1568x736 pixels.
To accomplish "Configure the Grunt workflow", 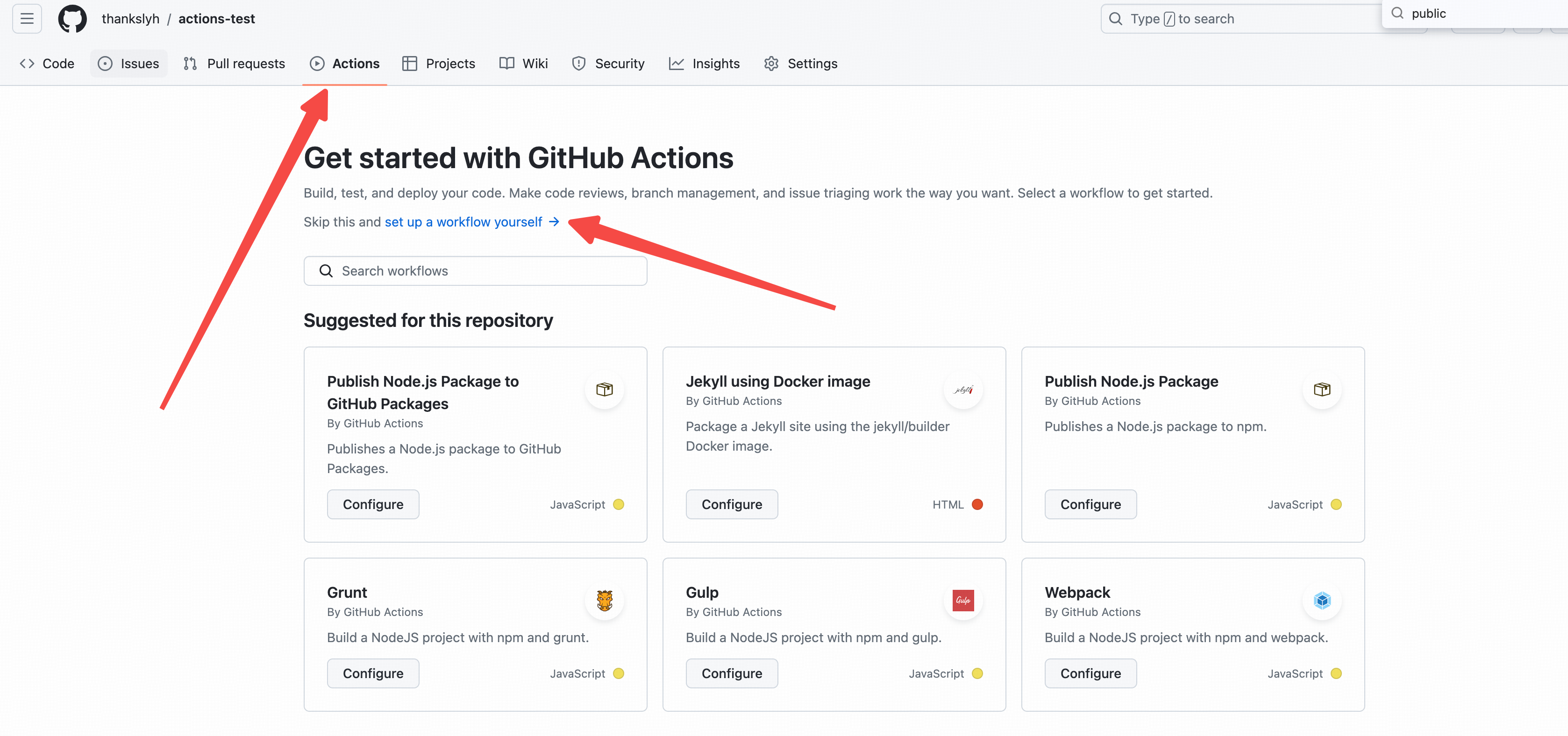I will 372,673.
